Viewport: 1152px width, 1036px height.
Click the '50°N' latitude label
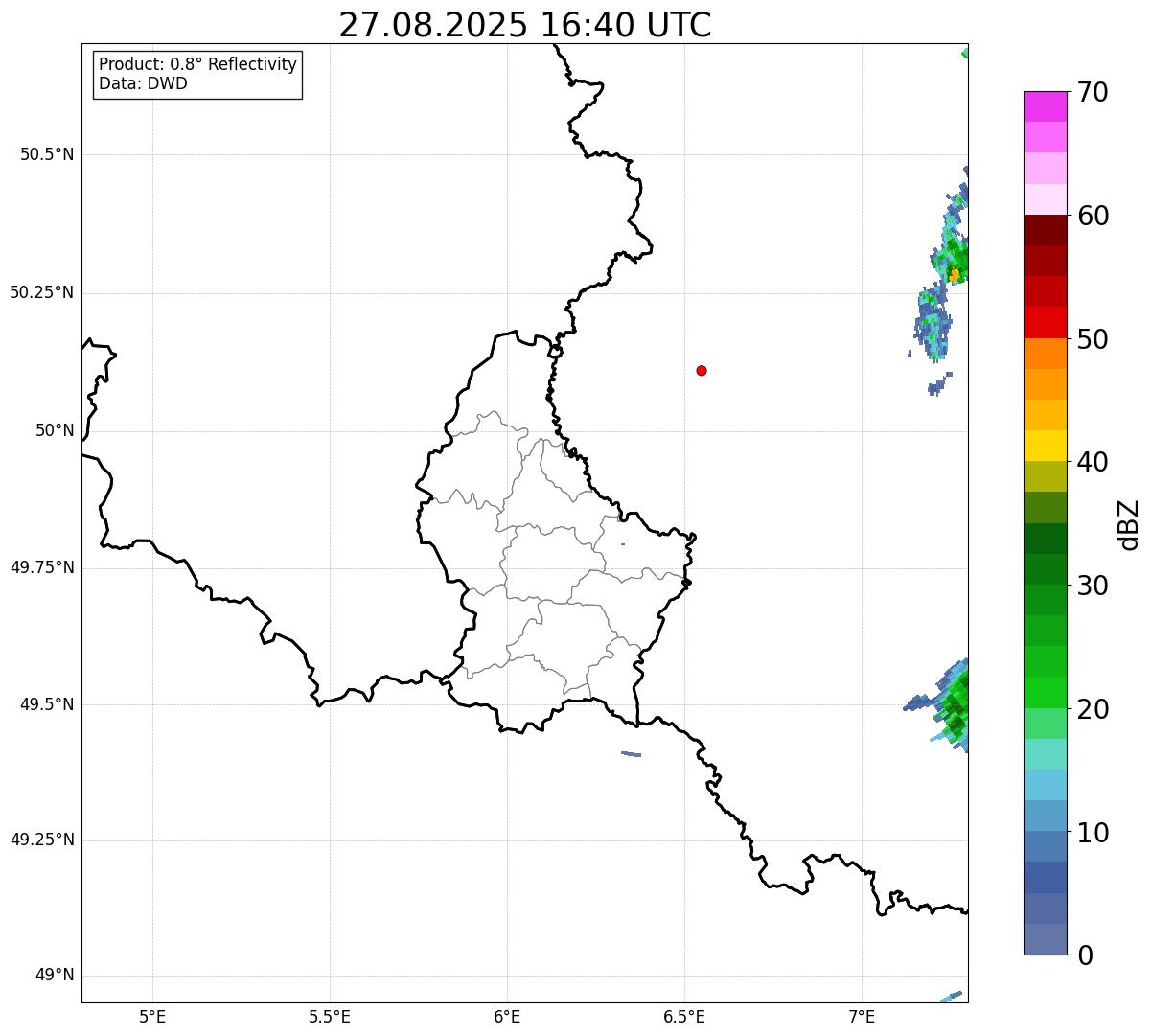coord(55,430)
